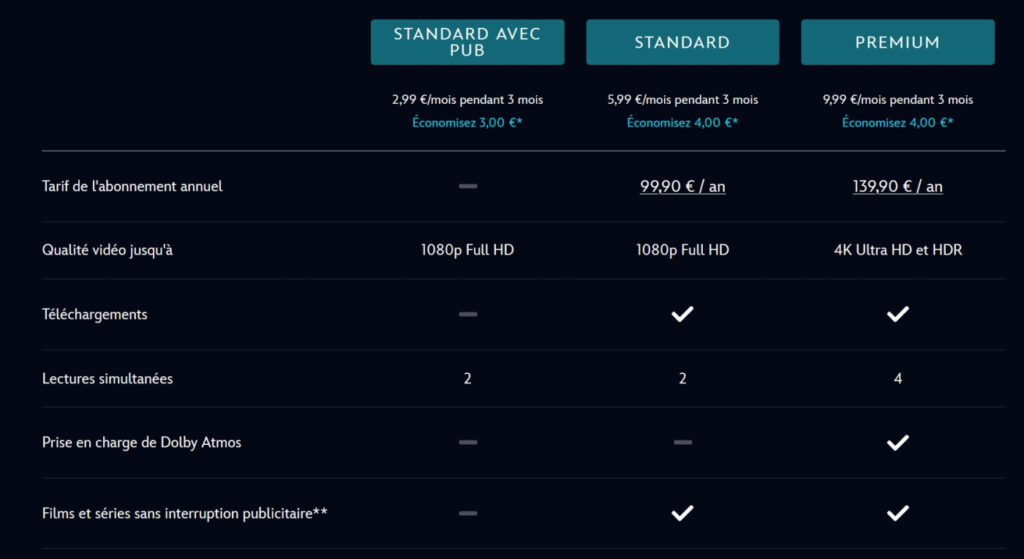
Task: Click the Téléchargements dash for Standard avec pub
Action: click(x=467, y=314)
